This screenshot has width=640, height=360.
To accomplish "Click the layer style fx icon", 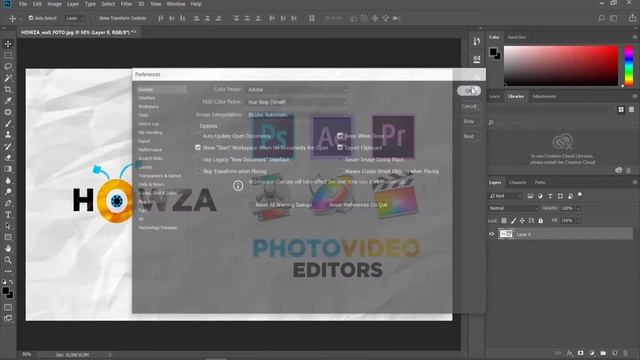I will click(x=569, y=353).
